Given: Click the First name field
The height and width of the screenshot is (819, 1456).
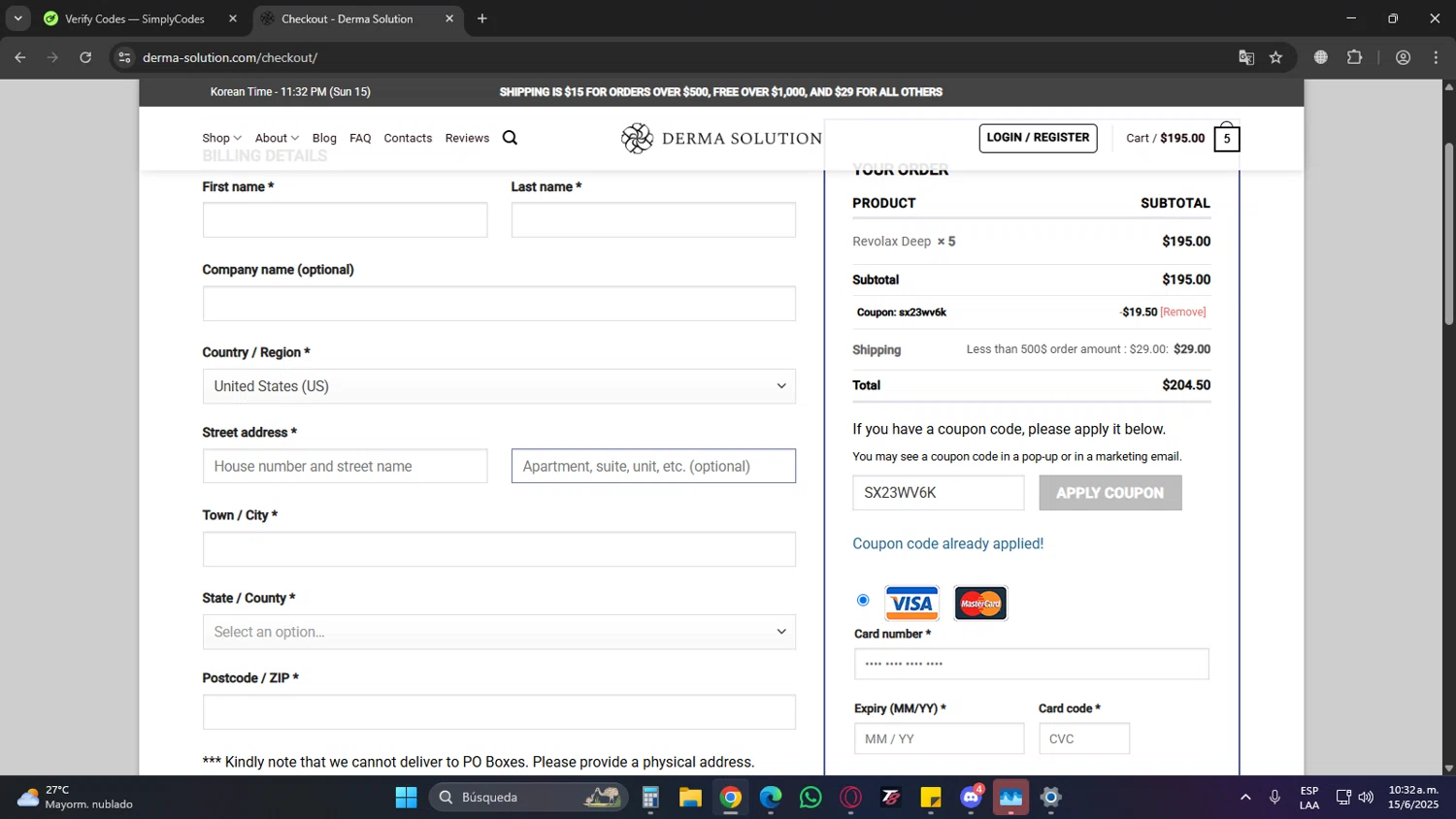Looking at the screenshot, I should (345, 220).
